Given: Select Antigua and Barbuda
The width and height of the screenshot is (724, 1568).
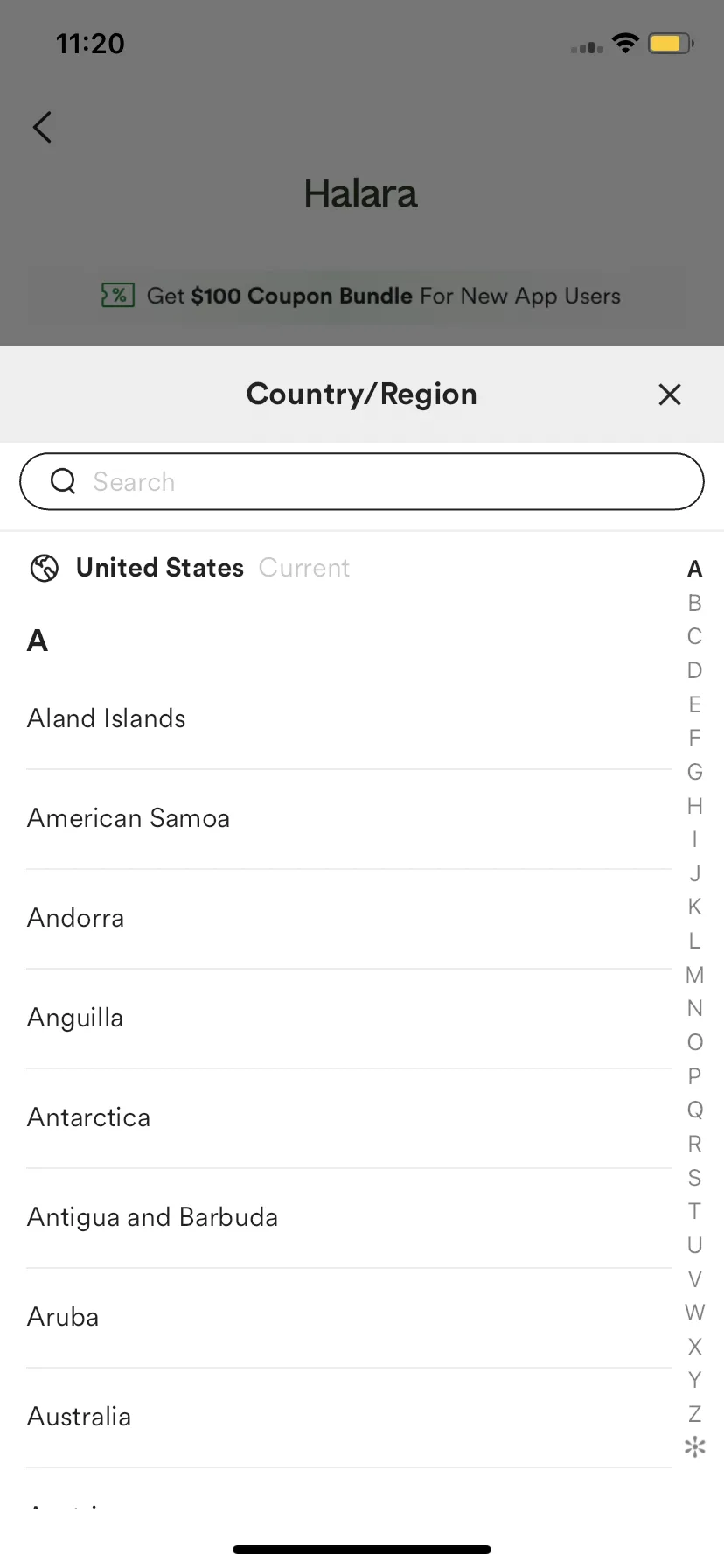Looking at the screenshot, I should click(x=153, y=1218).
